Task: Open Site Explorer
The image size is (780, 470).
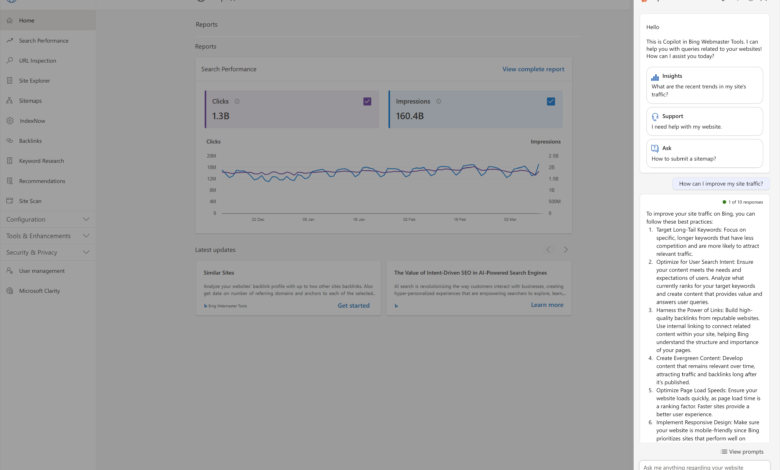Action: point(48,81)
